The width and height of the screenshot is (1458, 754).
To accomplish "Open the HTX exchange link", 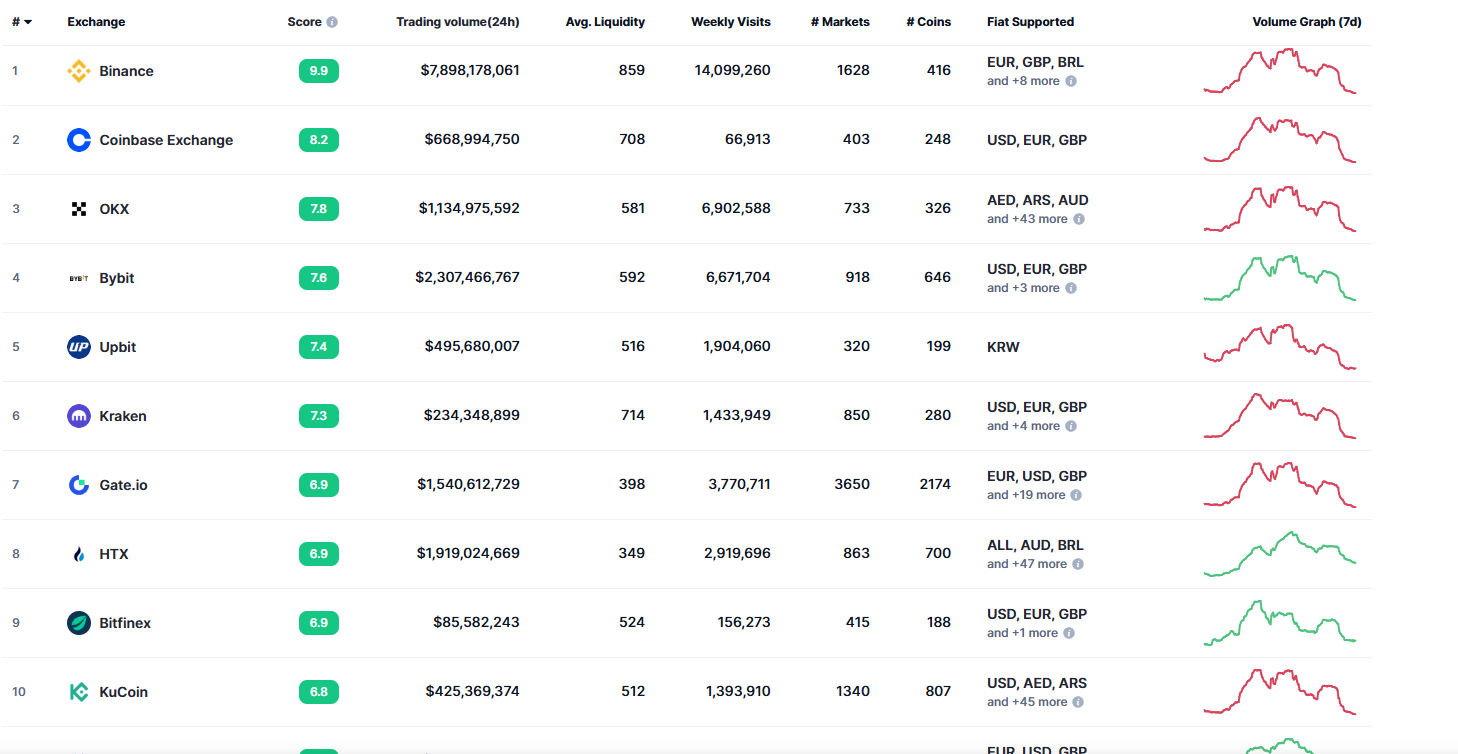I will pos(114,554).
